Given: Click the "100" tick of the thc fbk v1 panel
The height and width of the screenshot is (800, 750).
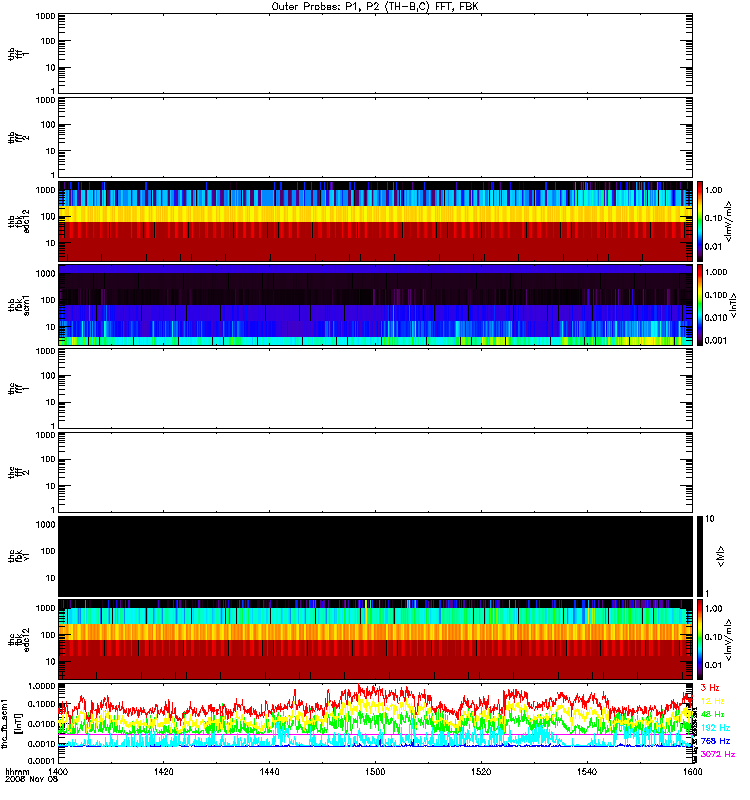Looking at the screenshot, I should coord(48,551).
